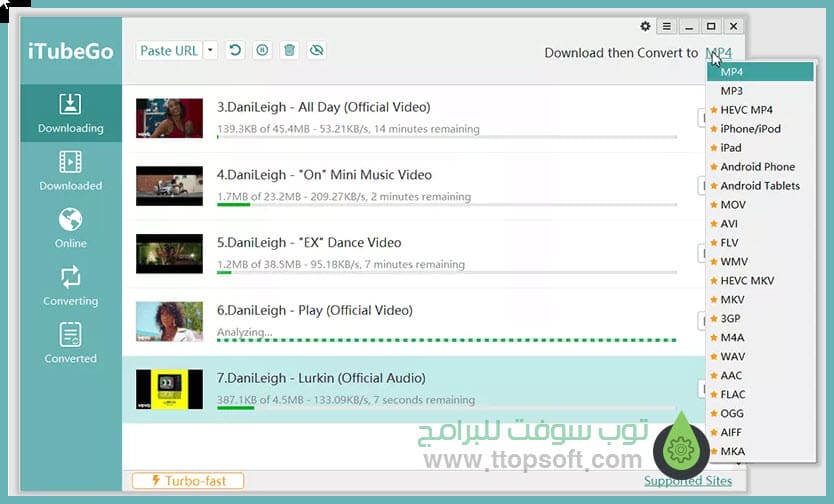This screenshot has height=504, width=834.
Task: Select title 4.DaniLeigh - "On" Mini Music Video
Action: click(324, 175)
